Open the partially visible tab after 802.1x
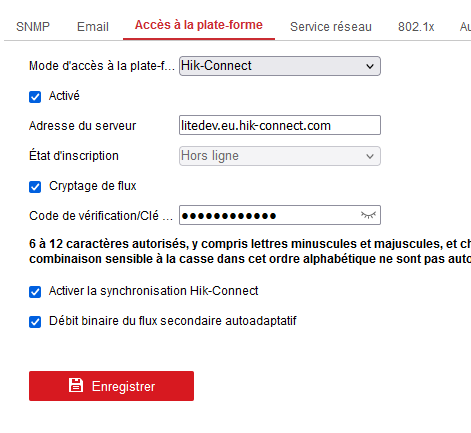This screenshot has height=433, width=471. (x=465, y=27)
